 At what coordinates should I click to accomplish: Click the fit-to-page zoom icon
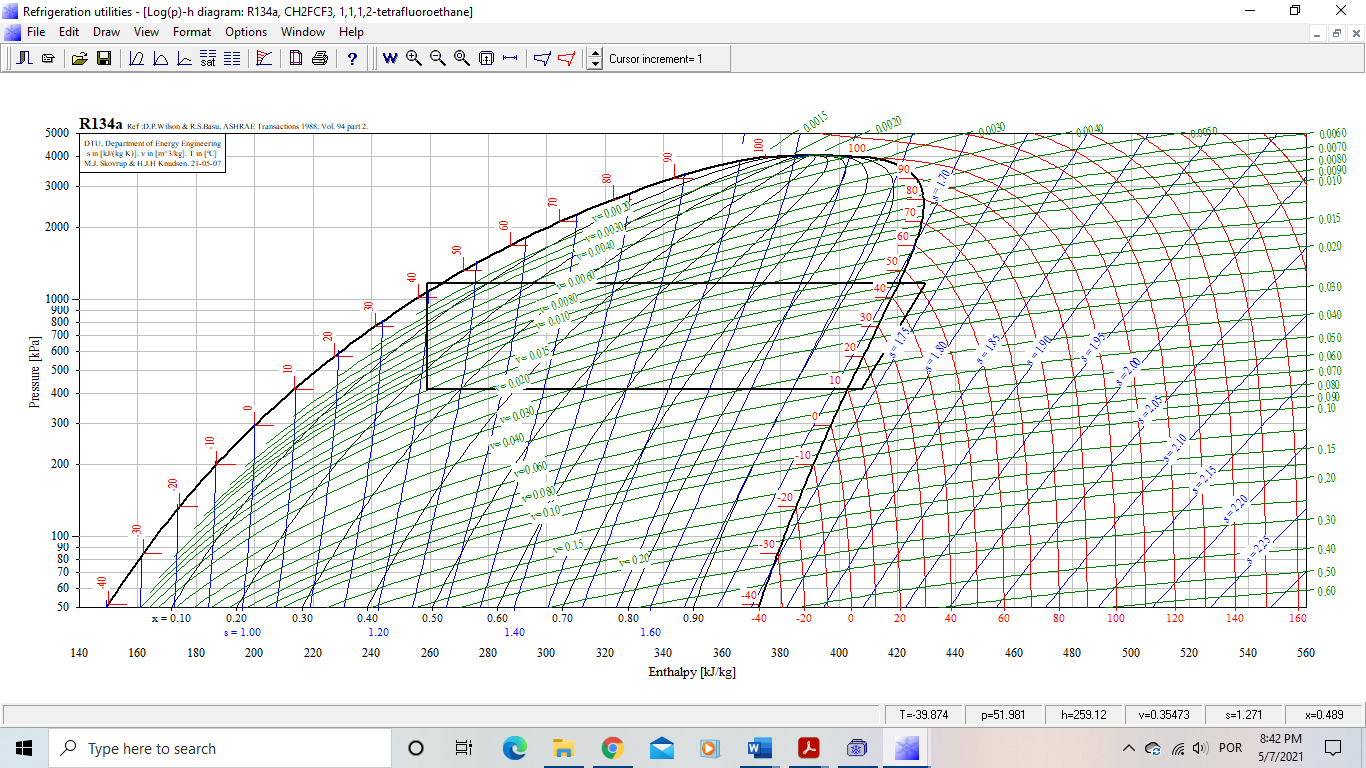point(486,59)
